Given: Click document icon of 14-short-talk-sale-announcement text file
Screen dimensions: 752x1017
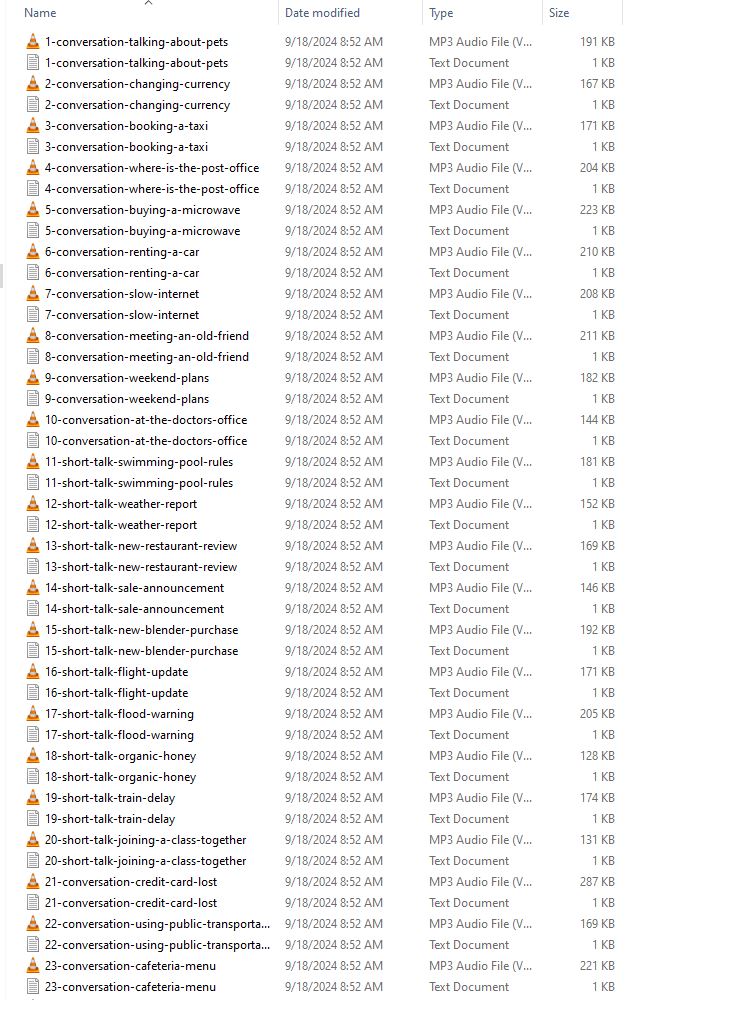Looking at the screenshot, I should click(x=33, y=609).
